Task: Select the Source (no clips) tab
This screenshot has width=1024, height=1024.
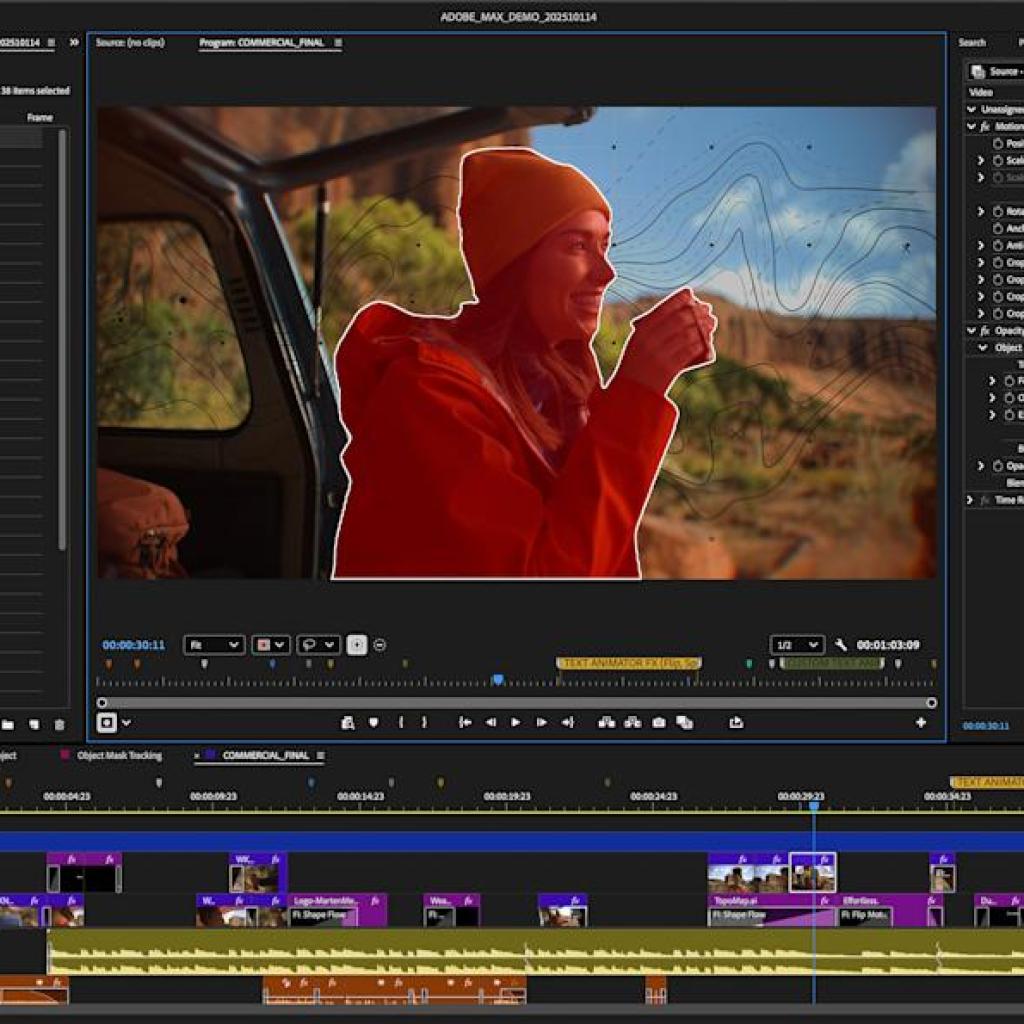Action: (x=130, y=43)
